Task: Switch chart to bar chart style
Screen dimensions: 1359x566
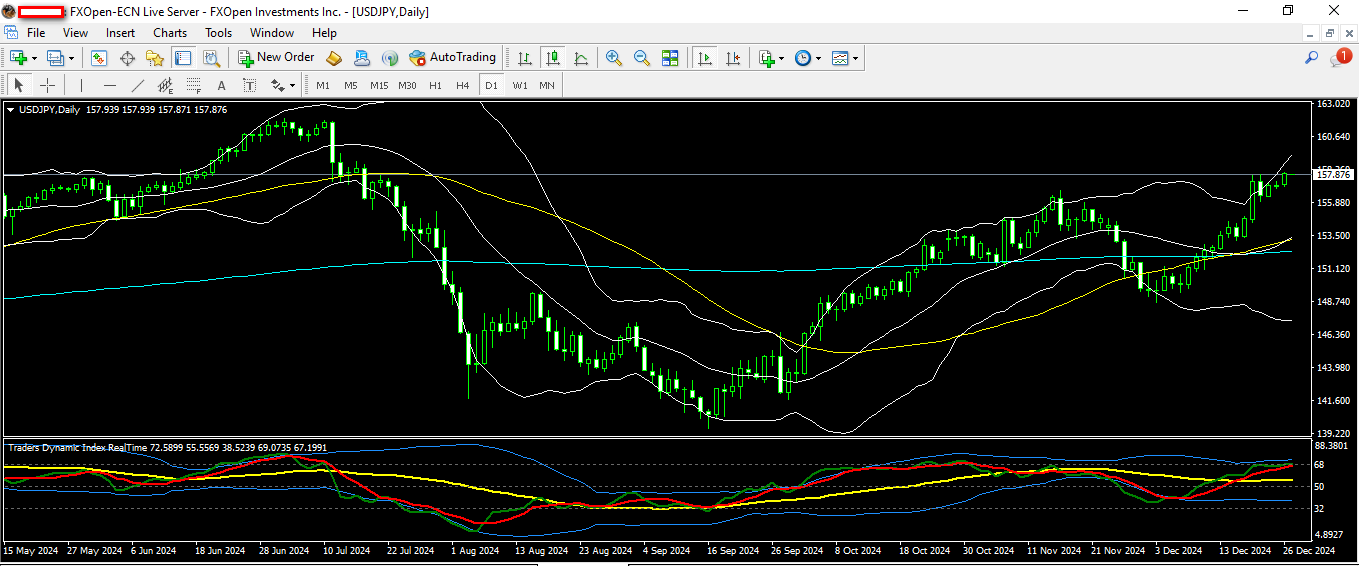Action: tap(524, 58)
